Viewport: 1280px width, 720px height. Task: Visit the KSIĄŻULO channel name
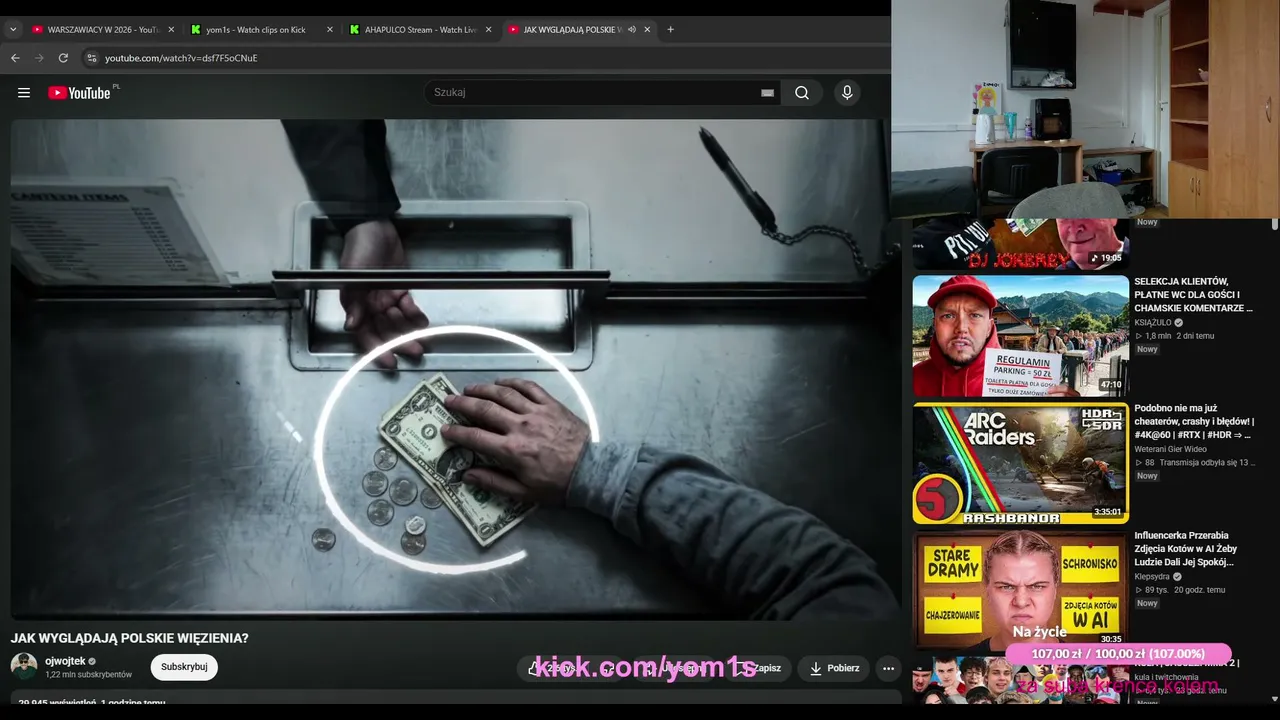[1153, 323]
